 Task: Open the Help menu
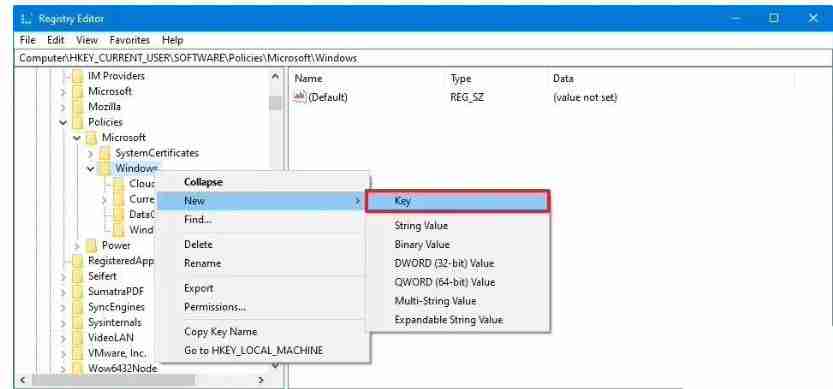pyautogui.click(x=172, y=40)
